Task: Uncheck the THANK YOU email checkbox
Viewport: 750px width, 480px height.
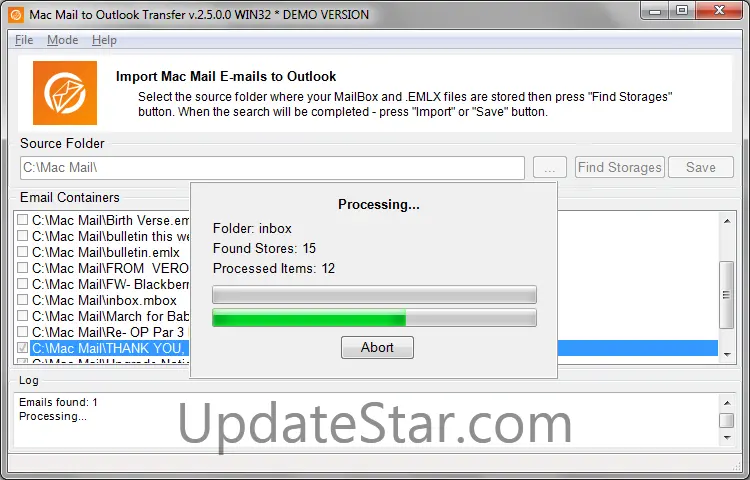Action: click(x=22, y=348)
